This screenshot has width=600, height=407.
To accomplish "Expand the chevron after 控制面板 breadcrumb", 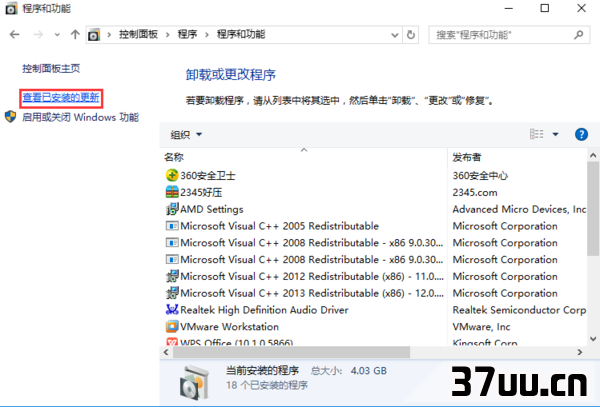I will tap(168, 35).
